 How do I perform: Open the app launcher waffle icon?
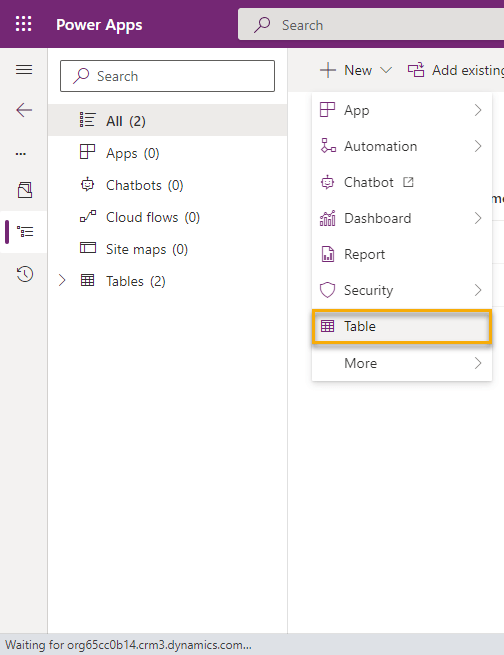click(x=23, y=24)
